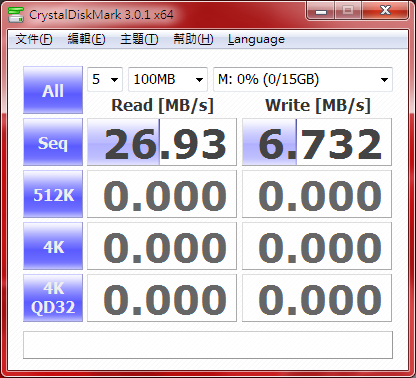The width and height of the screenshot is (416, 378).
Task: Minimize the CrystalDiskMark window
Action: pos(321,11)
